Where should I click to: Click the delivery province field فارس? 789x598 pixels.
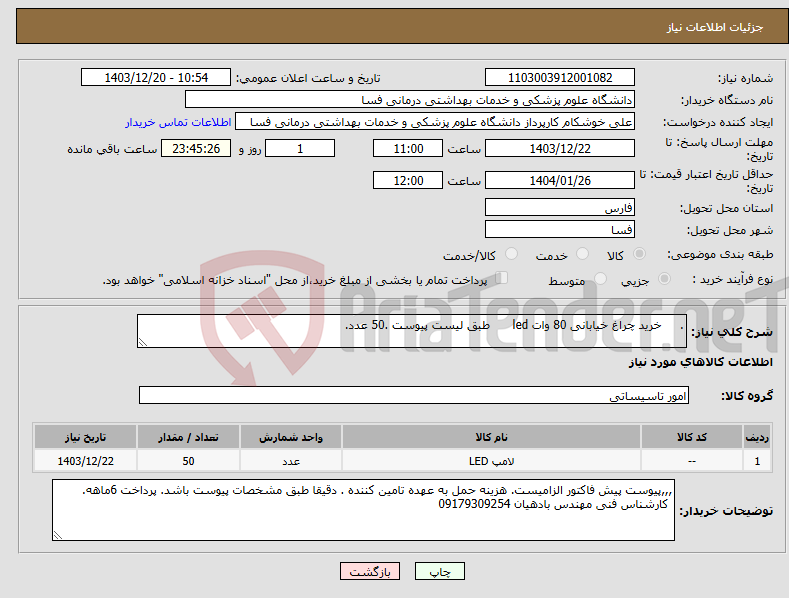coord(560,207)
